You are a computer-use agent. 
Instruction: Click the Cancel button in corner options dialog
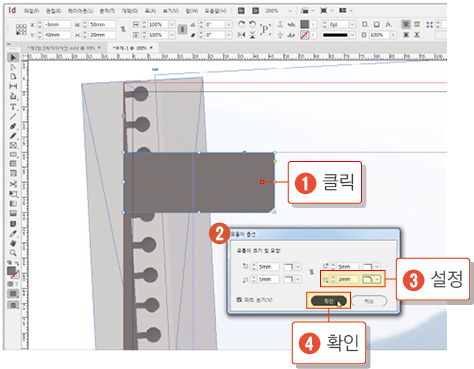click(369, 301)
